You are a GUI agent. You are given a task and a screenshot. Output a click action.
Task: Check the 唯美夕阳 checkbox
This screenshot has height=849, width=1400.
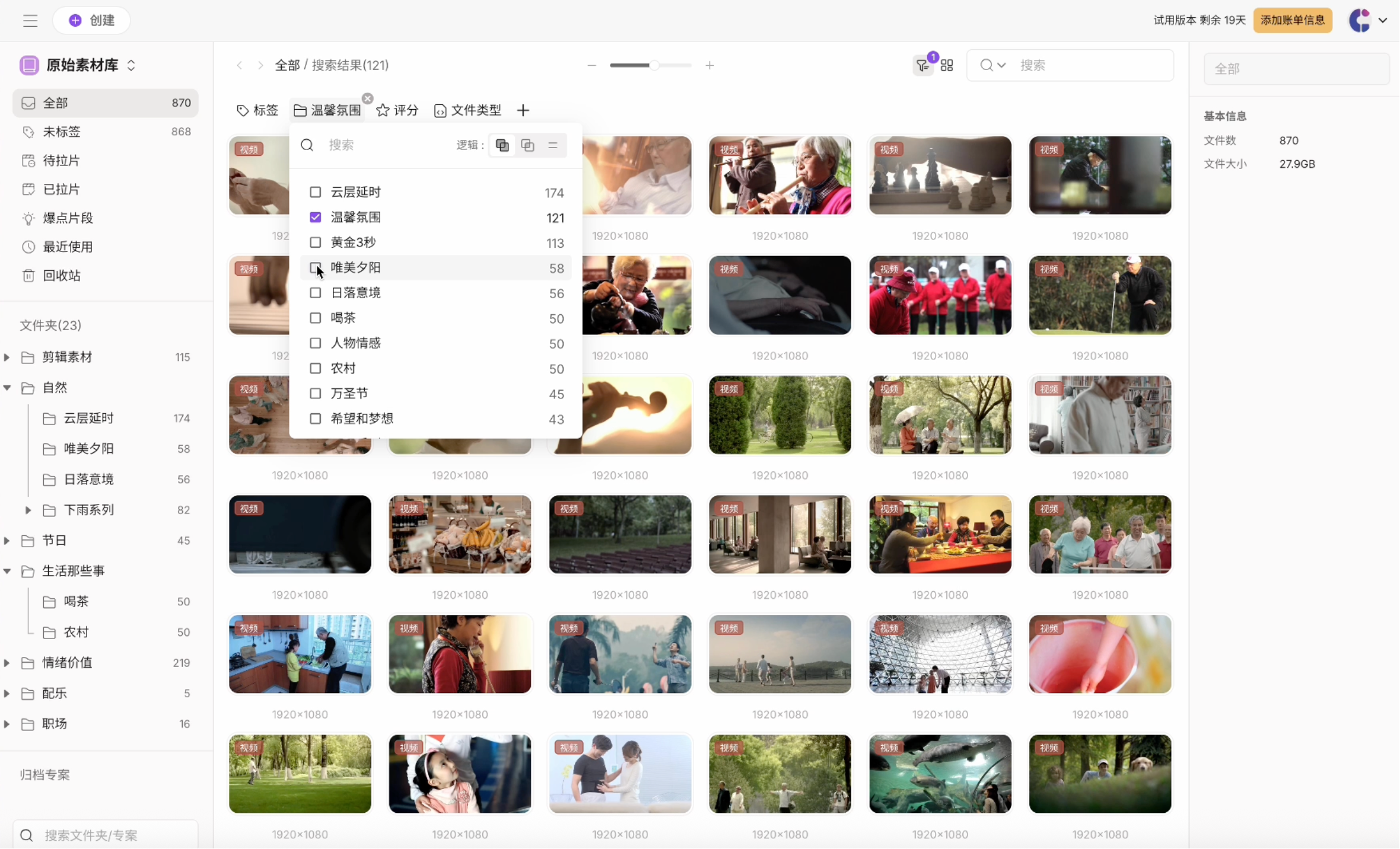pos(316,268)
